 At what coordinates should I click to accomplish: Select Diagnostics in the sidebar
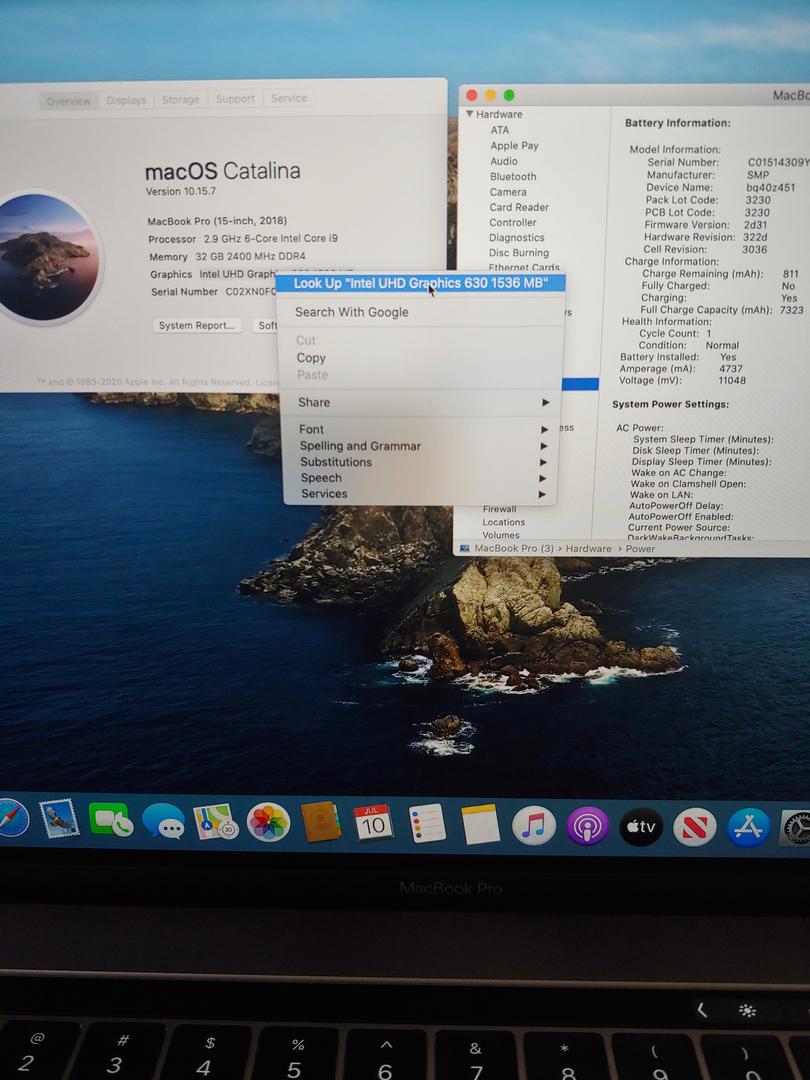517,238
